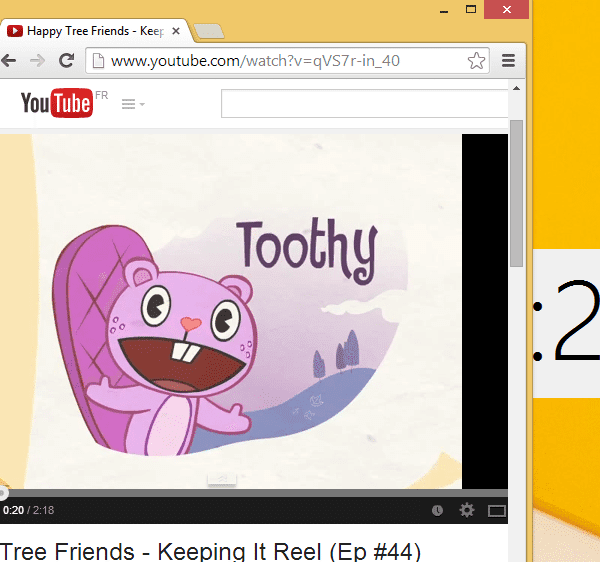This screenshot has height=562, width=600.
Task: Click the video title Keeping It Reel
Action: pyautogui.click(x=210, y=552)
